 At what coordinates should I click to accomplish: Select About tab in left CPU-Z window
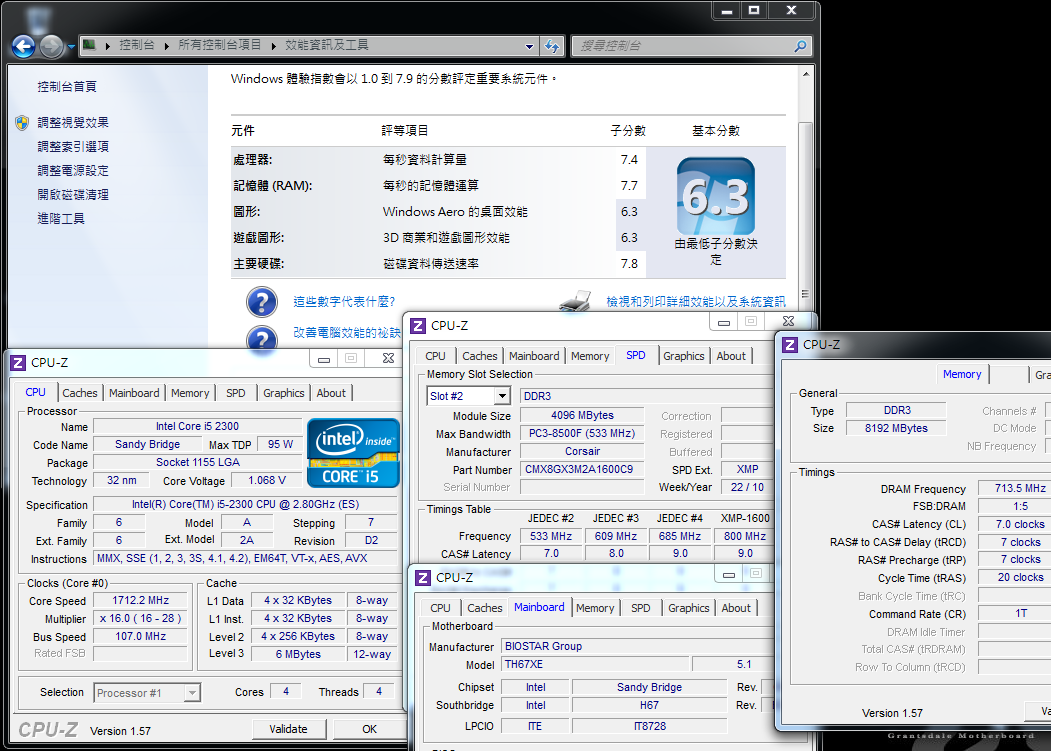coord(331,393)
